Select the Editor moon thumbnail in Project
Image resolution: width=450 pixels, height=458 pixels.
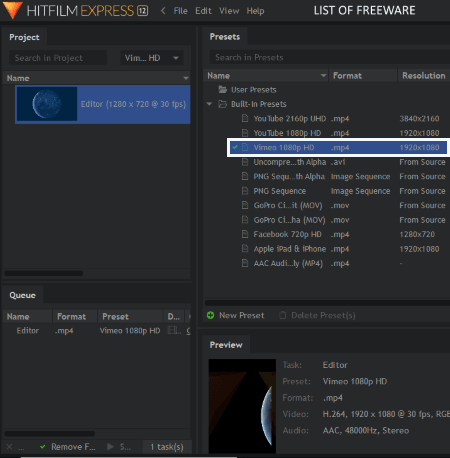tap(47, 104)
